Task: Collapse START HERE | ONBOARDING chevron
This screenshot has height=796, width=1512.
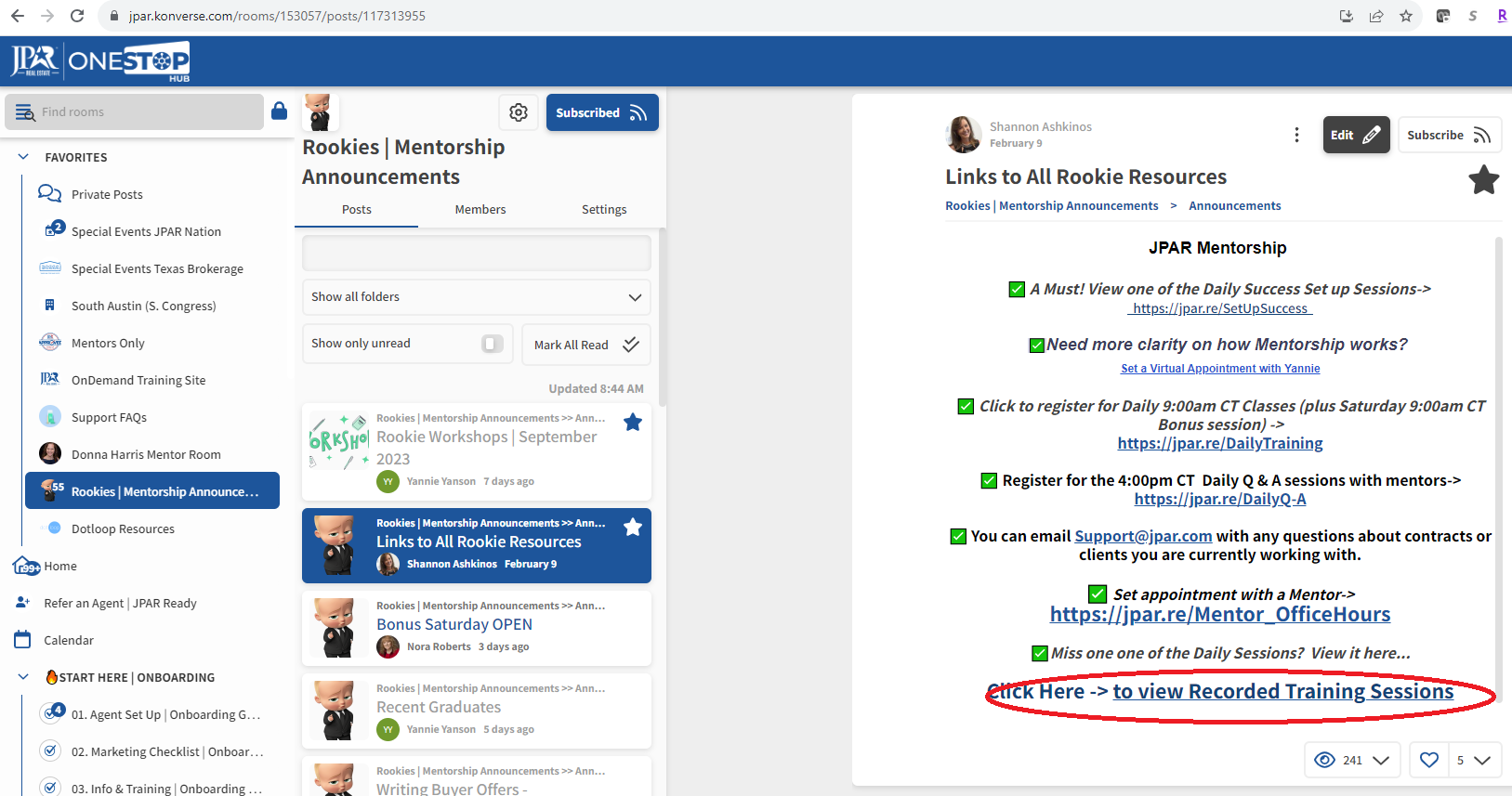Action: coord(23,677)
